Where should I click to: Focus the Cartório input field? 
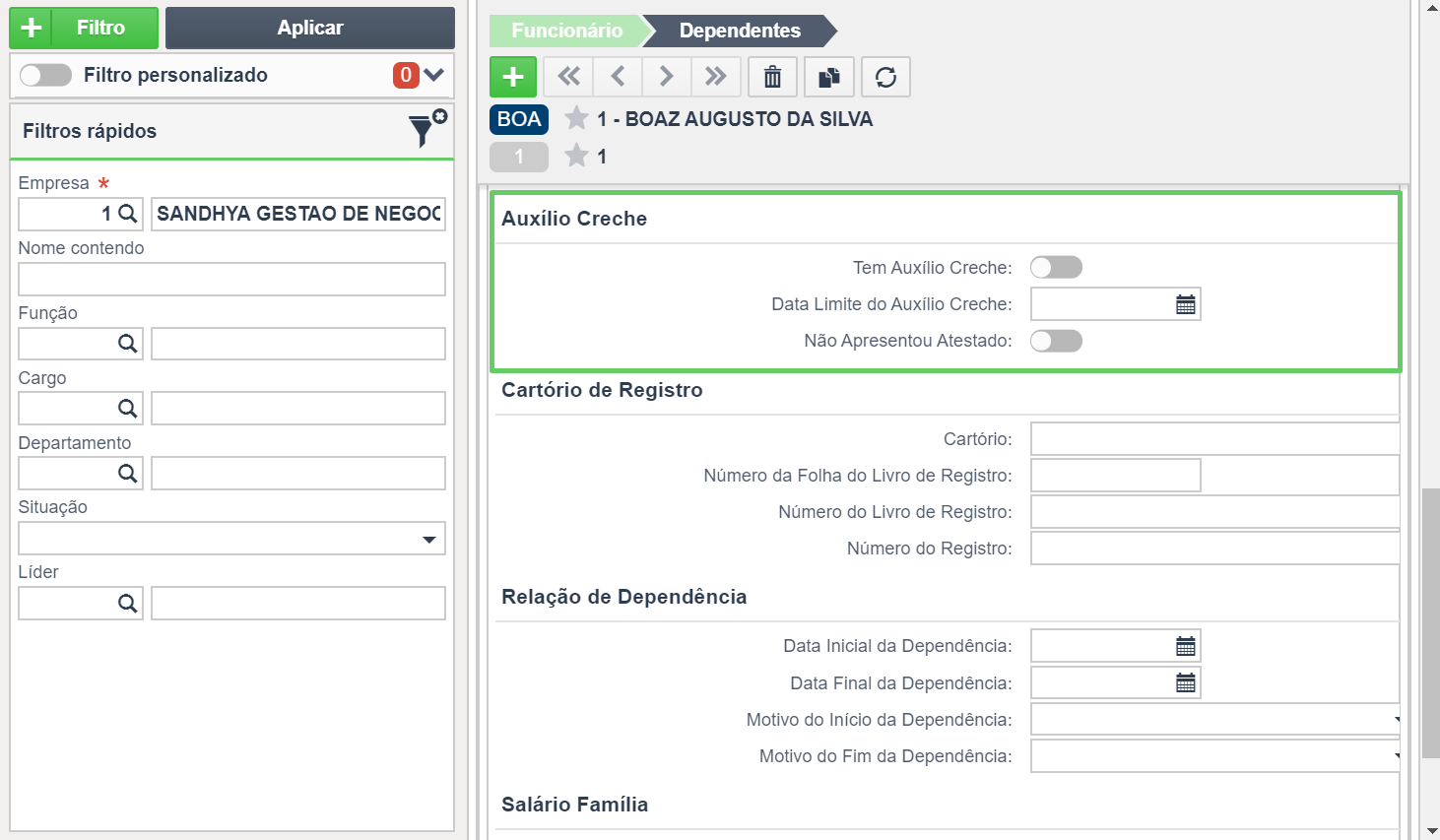click(1215, 439)
